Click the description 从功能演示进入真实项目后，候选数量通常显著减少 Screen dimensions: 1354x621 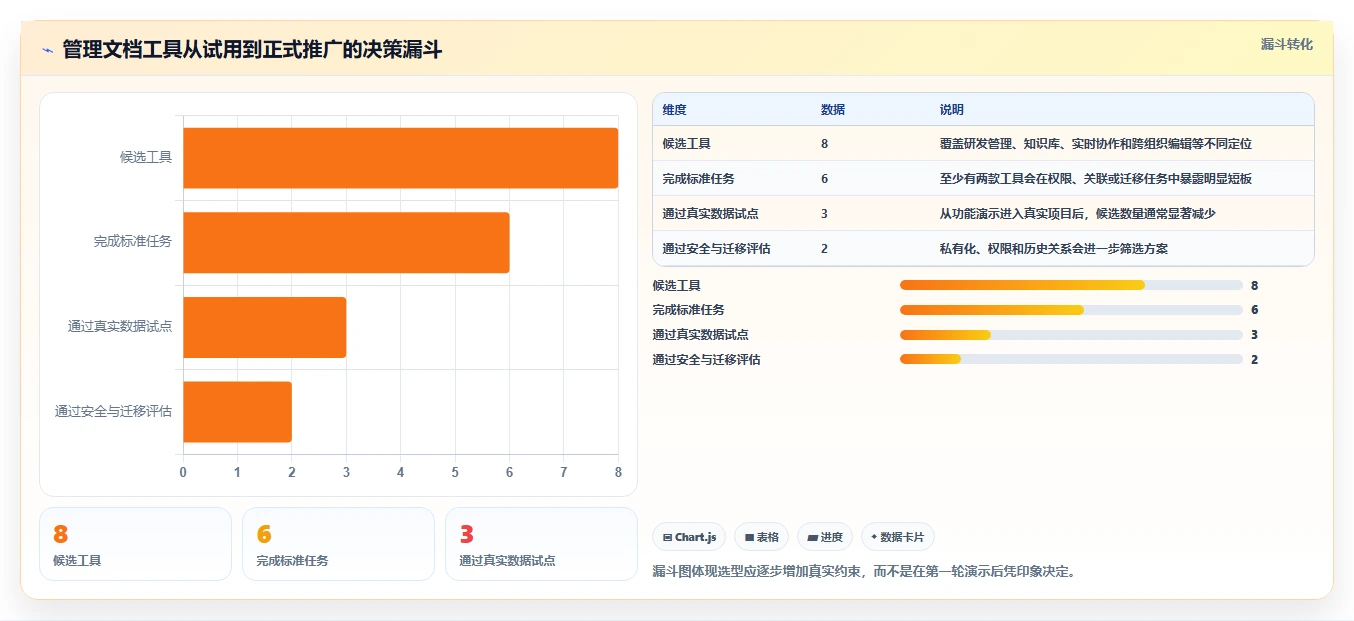pyautogui.click(x=1078, y=214)
